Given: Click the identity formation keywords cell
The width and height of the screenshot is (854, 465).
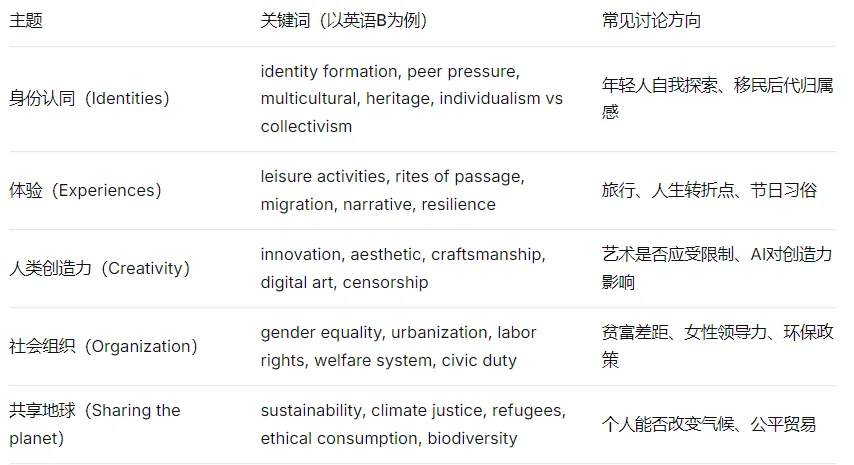Looking at the screenshot, I should [x=412, y=99].
